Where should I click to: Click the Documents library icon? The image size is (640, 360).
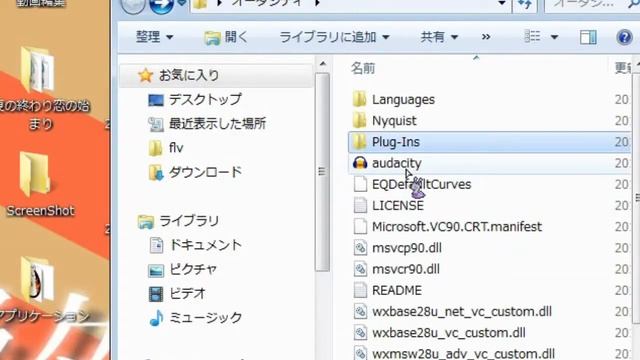point(156,245)
